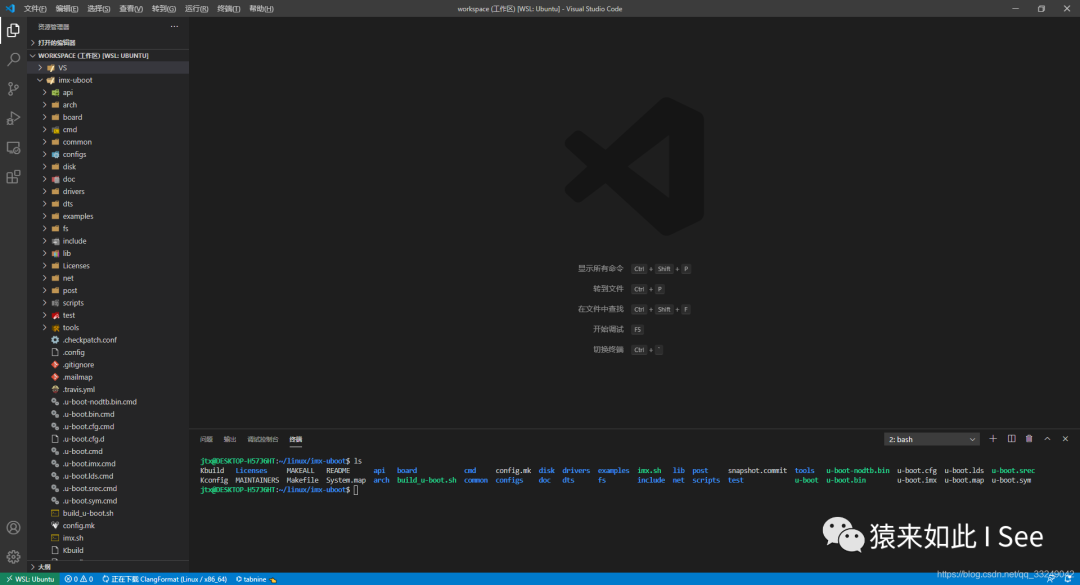Screen dimensions: 1080x585
Task: Open the Source Control view
Action: tap(13, 89)
